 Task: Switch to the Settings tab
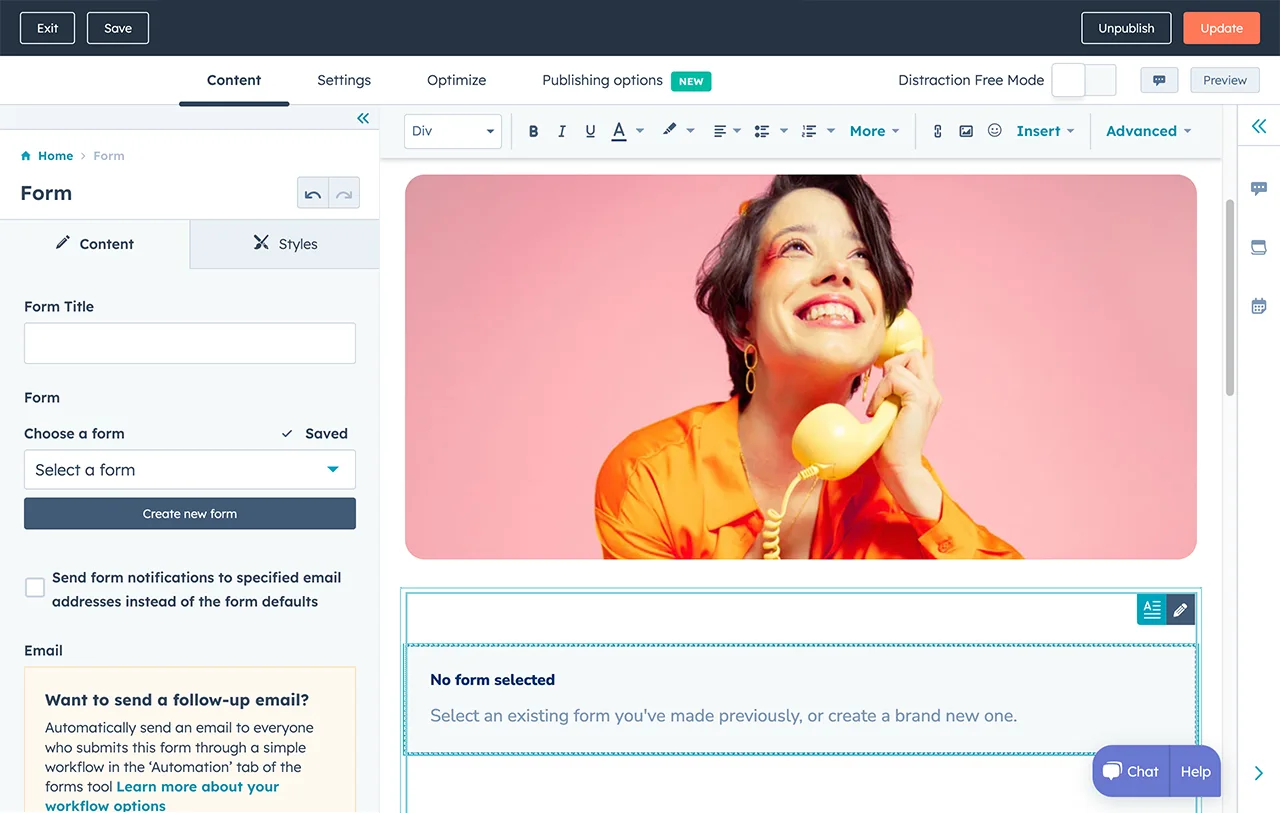[x=344, y=80]
